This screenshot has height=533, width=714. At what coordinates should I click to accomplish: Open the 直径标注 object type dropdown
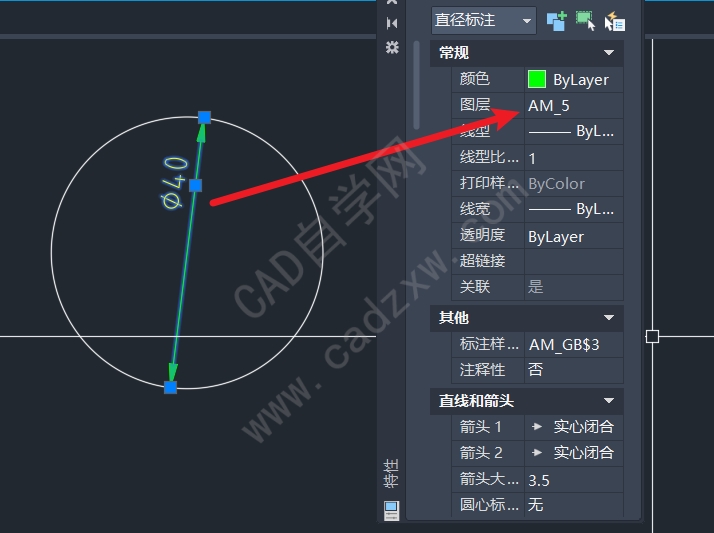(484, 20)
